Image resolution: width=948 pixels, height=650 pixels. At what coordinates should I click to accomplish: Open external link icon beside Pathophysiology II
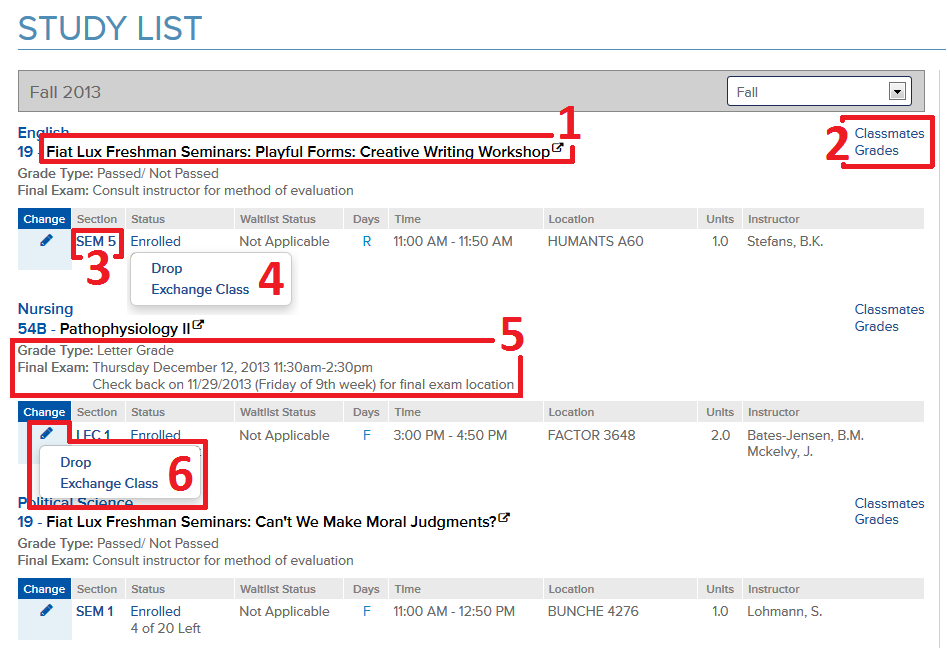click(198, 326)
